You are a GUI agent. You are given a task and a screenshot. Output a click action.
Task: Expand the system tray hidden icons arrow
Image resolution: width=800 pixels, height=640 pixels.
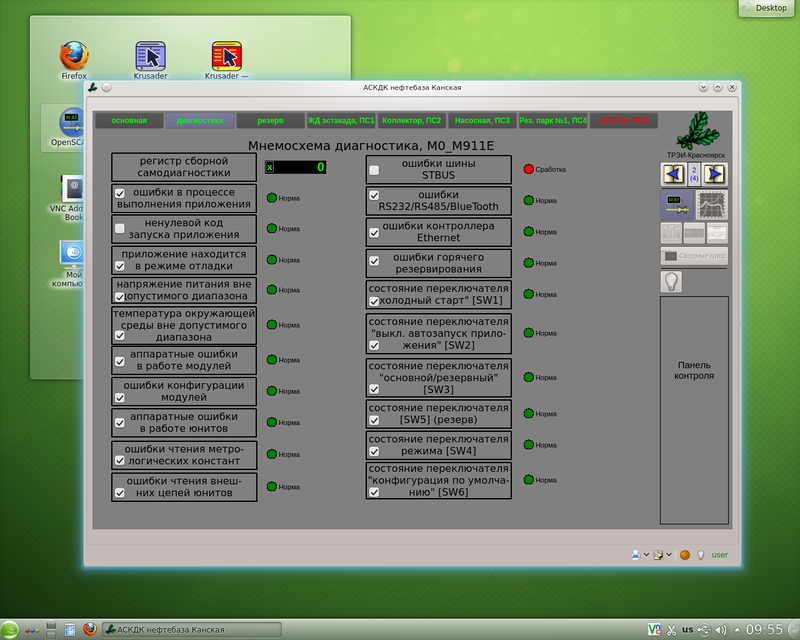pyautogui.click(x=739, y=629)
